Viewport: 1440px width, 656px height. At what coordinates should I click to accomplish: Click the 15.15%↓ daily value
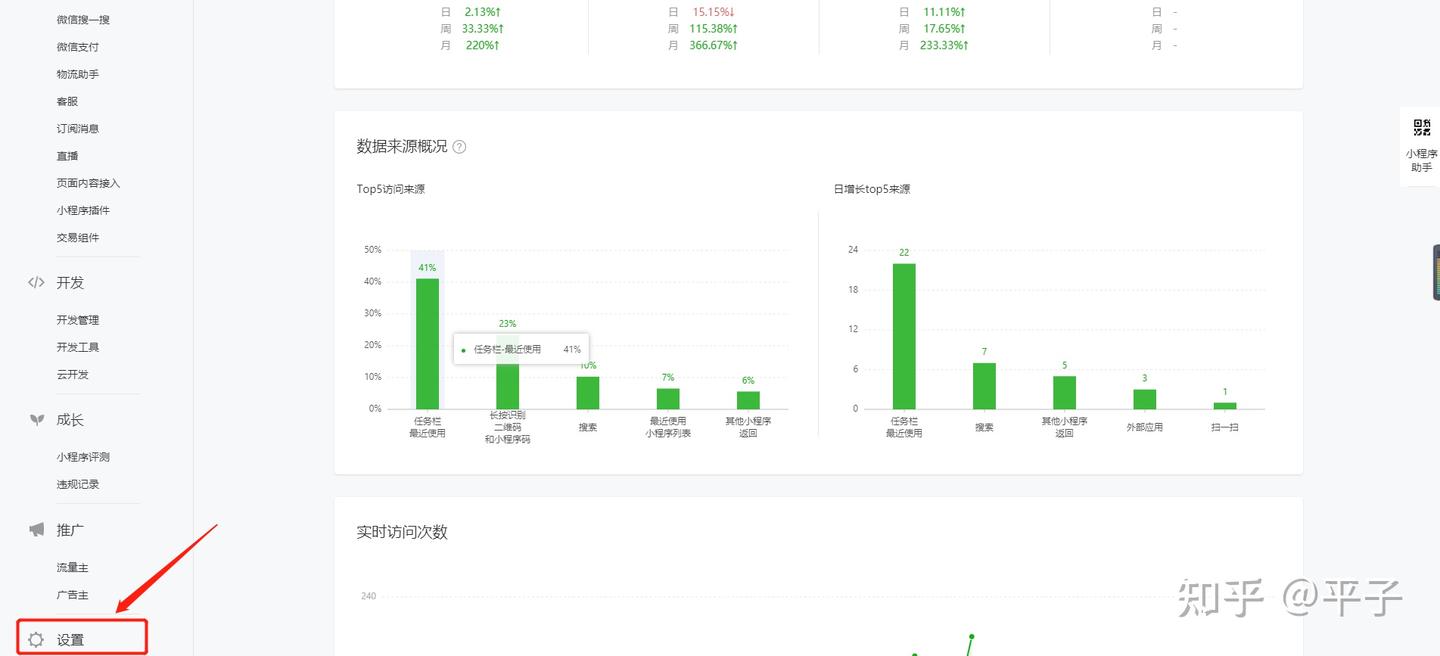click(x=712, y=12)
